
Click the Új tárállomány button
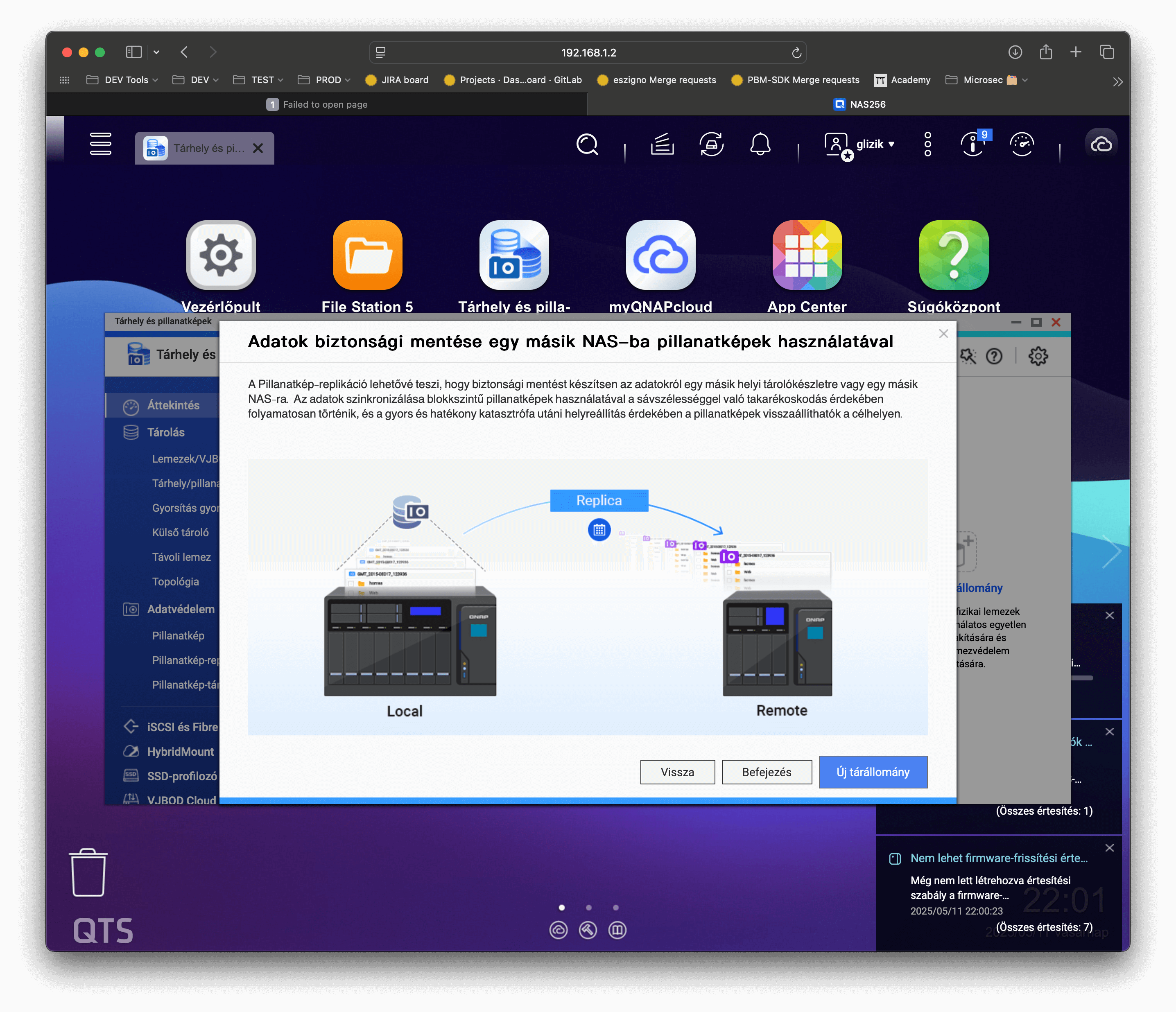pos(872,772)
